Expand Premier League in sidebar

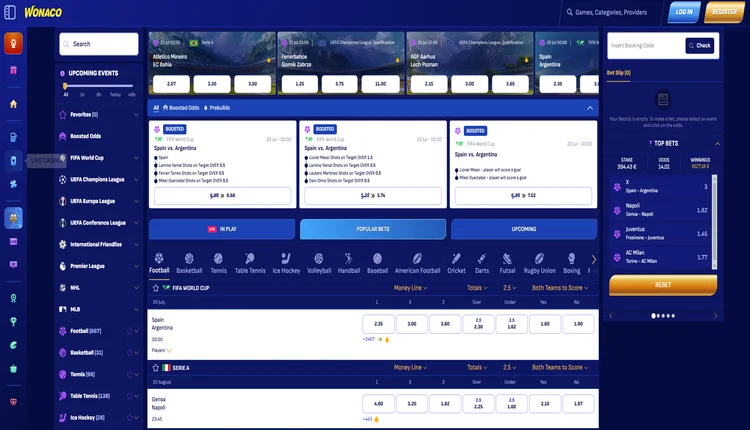(136, 266)
